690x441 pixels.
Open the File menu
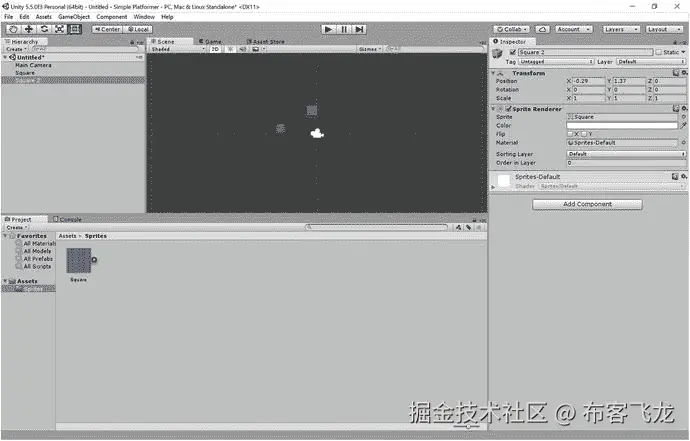tap(9, 17)
